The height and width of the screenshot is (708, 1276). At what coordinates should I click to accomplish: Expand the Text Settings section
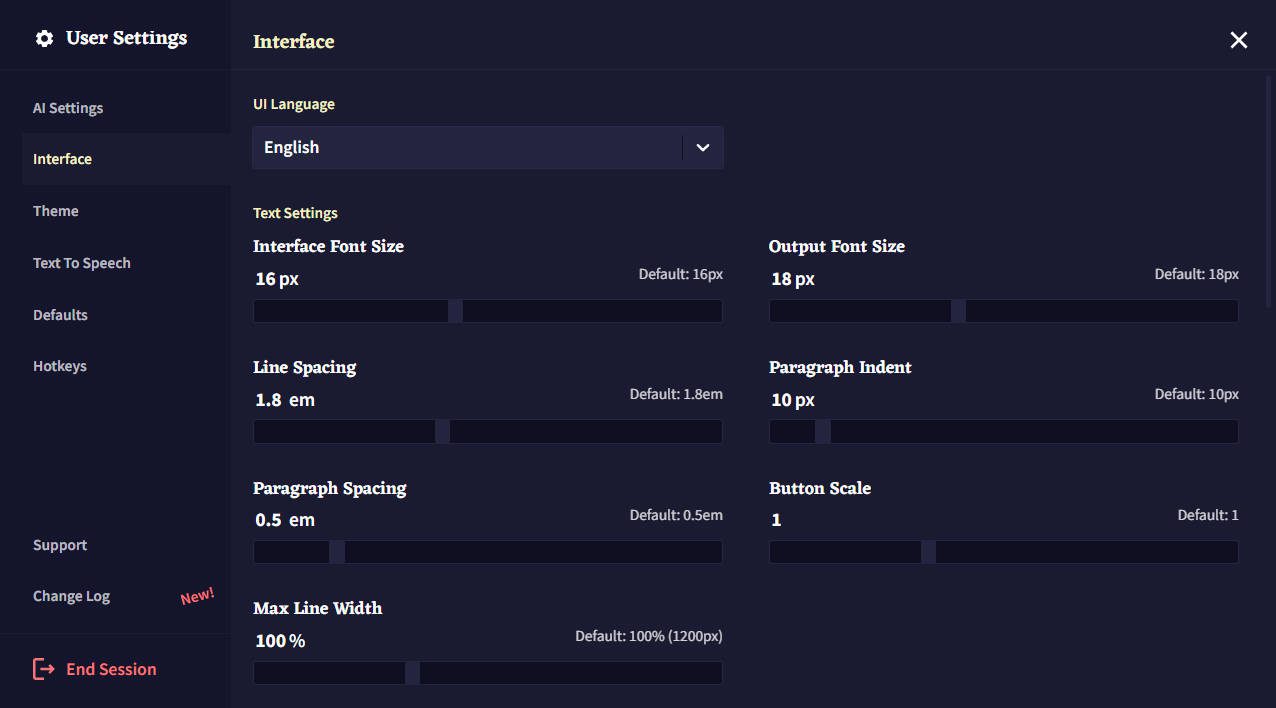pos(295,212)
